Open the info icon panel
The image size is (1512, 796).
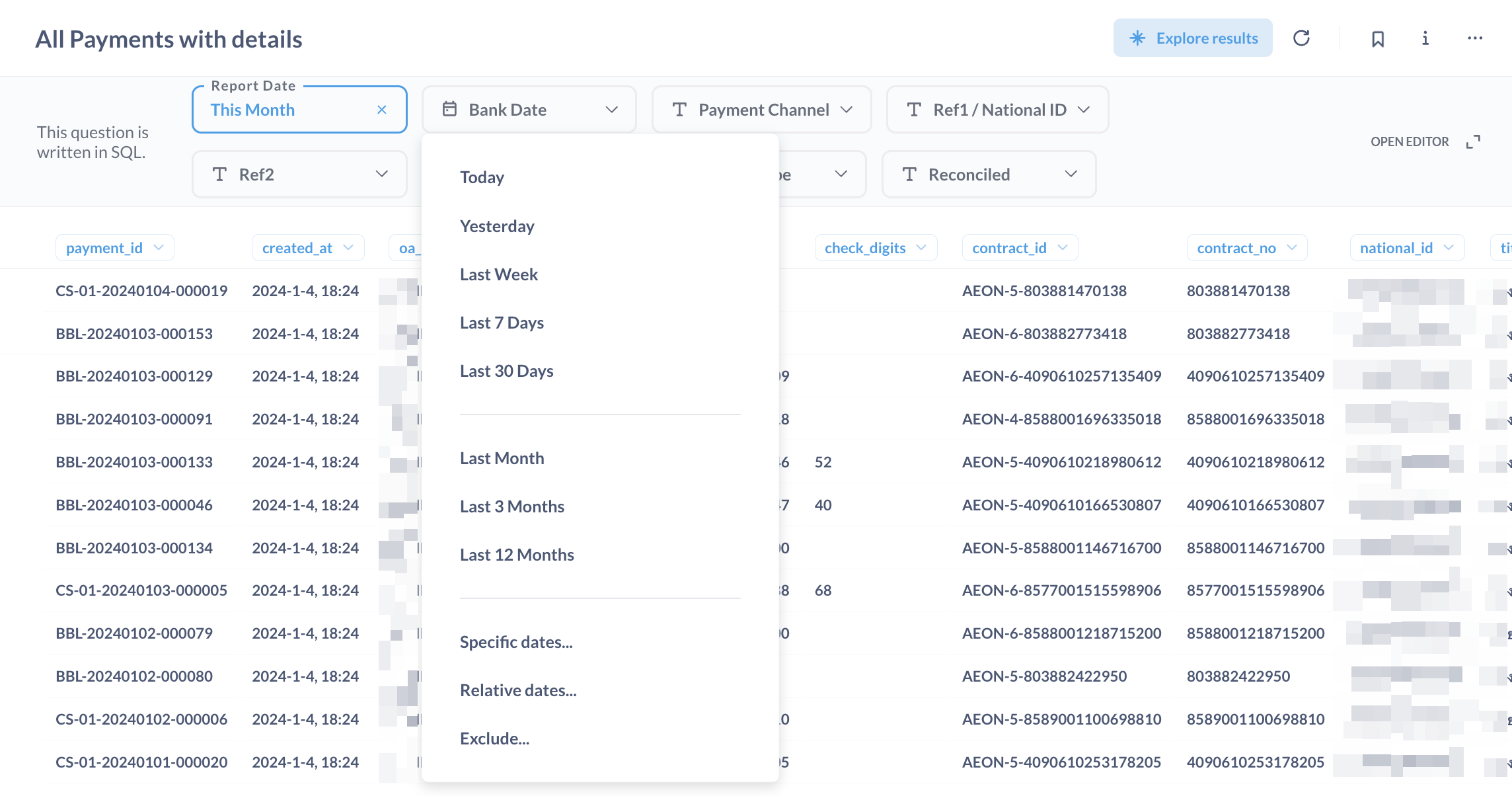[x=1425, y=38]
